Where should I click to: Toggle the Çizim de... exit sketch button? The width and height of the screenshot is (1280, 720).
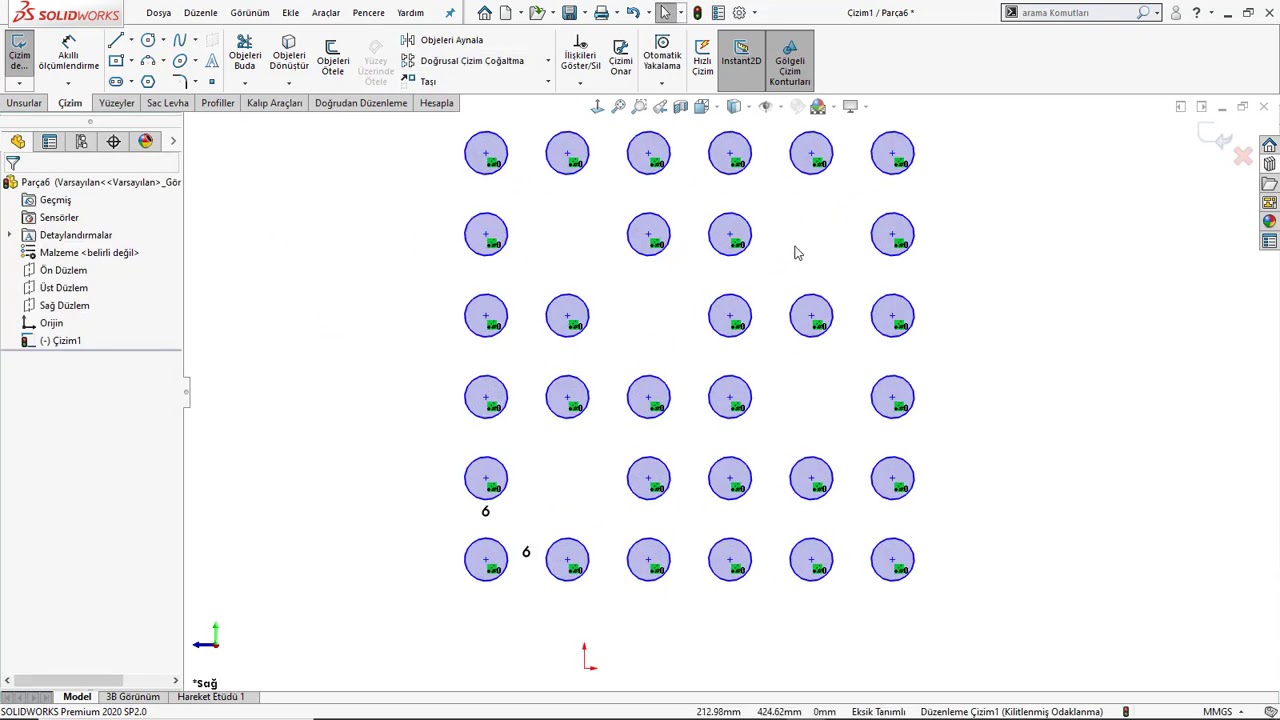[19, 54]
